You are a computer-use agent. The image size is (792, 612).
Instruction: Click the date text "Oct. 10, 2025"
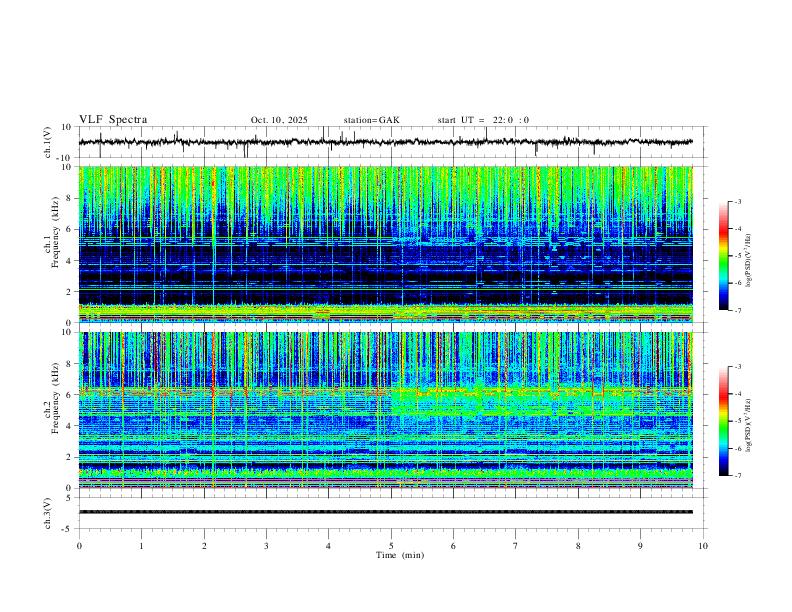click(279, 120)
